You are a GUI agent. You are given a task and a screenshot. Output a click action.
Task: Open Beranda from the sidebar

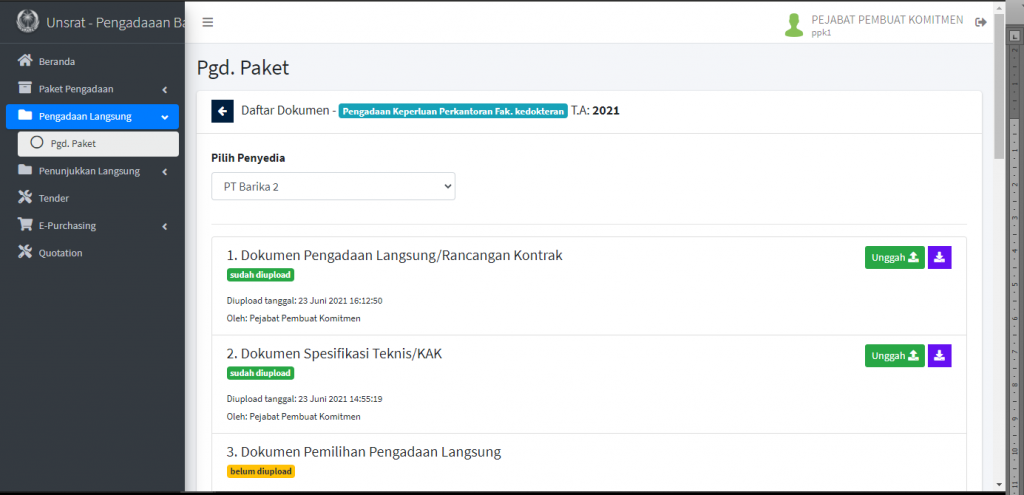point(57,61)
